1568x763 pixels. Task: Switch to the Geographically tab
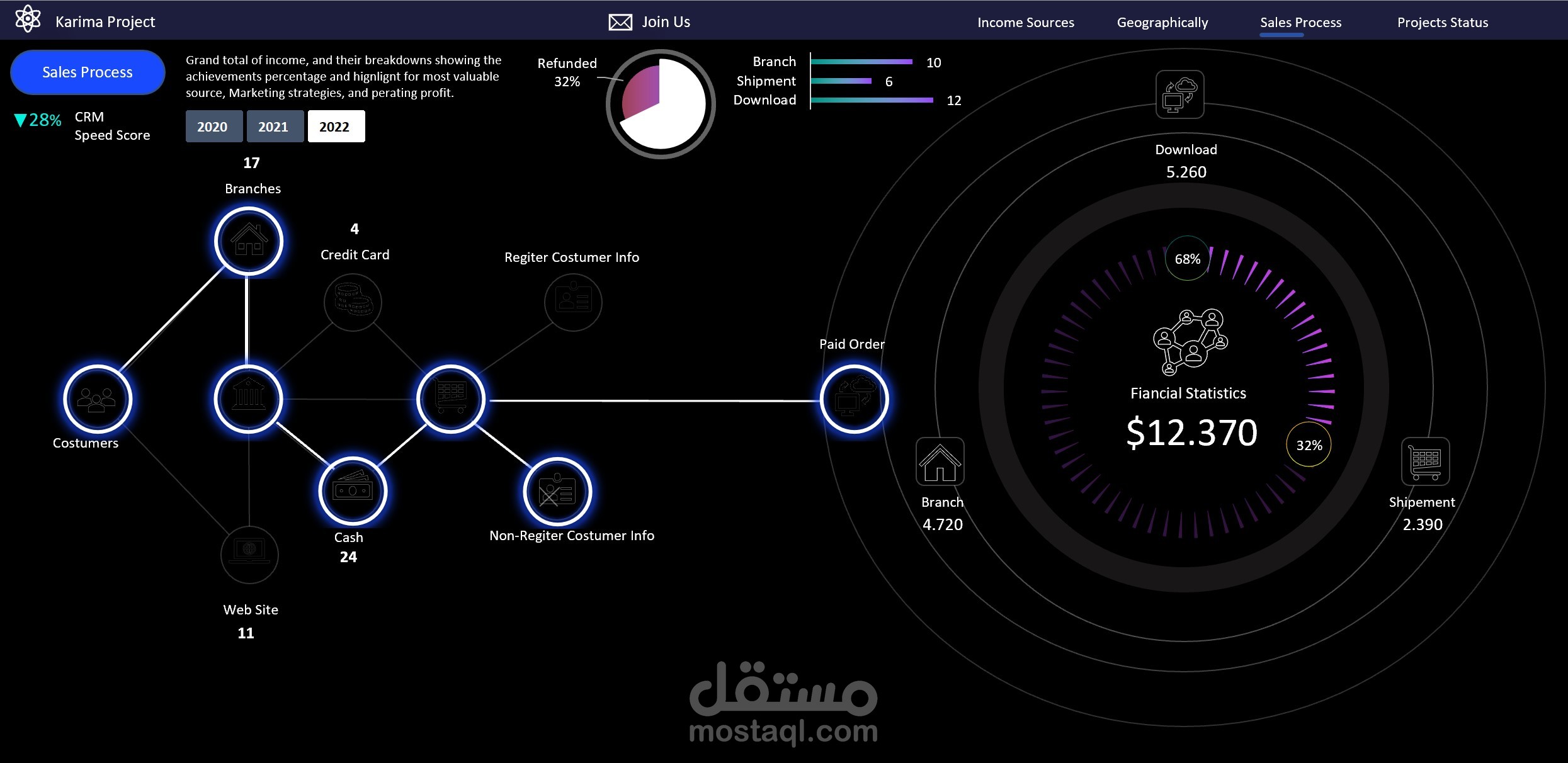1162,23
